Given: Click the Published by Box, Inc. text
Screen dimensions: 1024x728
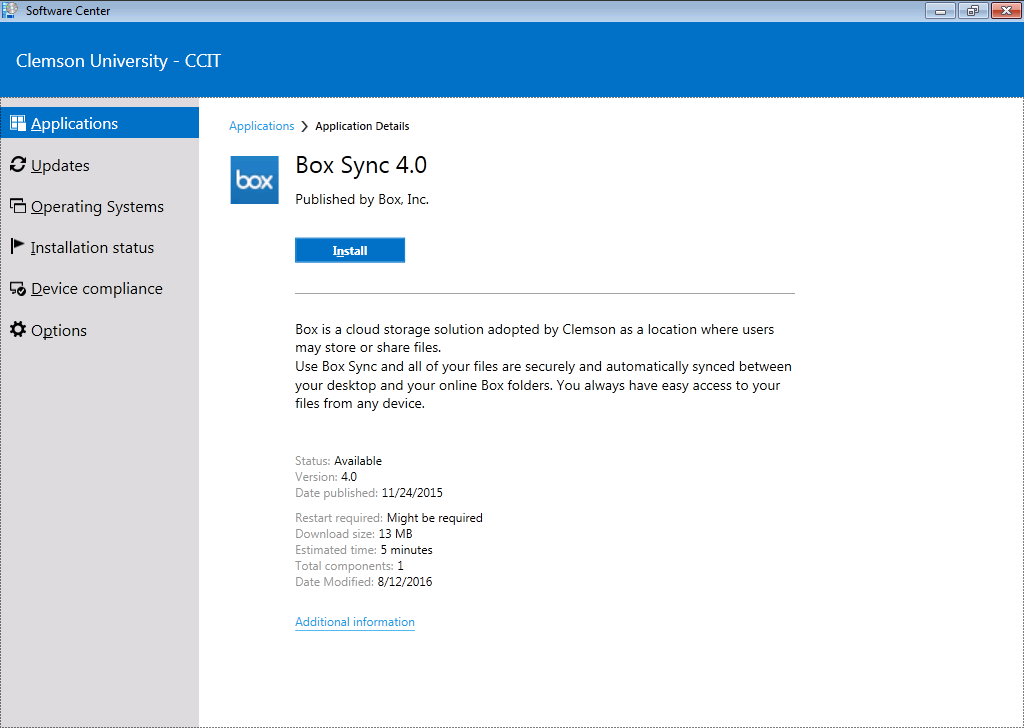Looking at the screenshot, I should coord(362,200).
